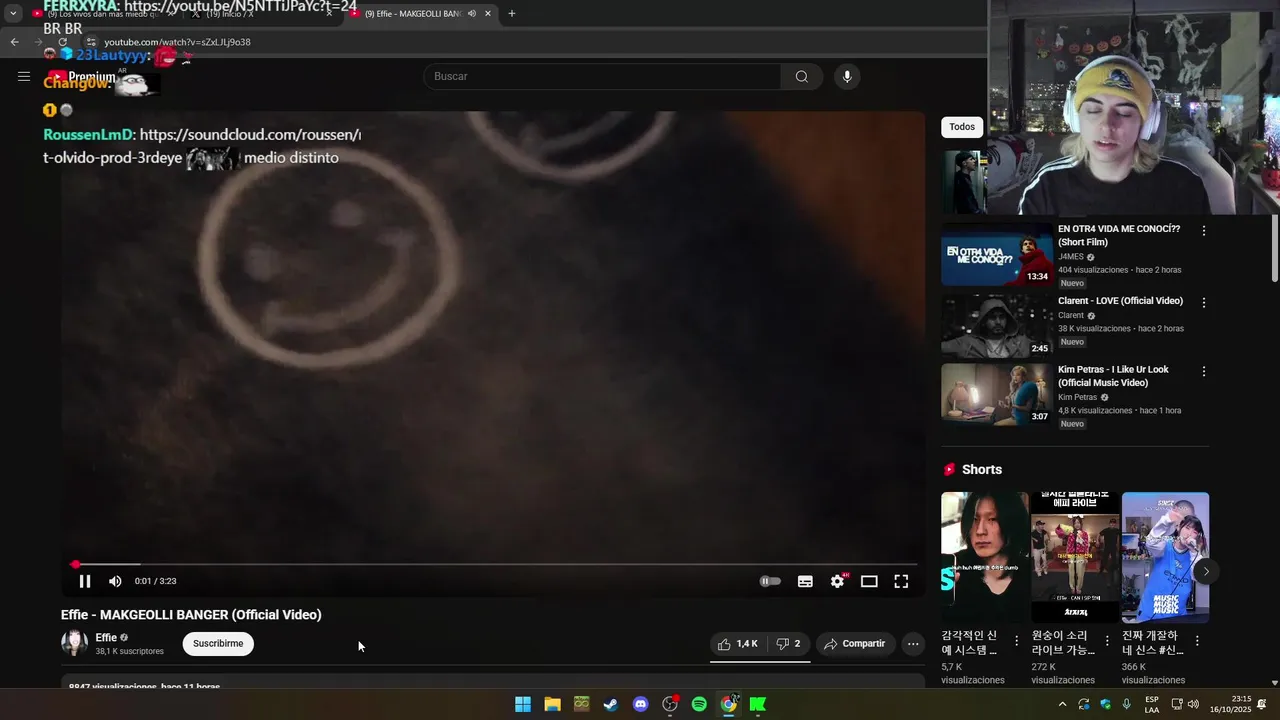Toggle the autoplay switch in the player
The height and width of the screenshot is (720, 1280).
click(x=770, y=581)
